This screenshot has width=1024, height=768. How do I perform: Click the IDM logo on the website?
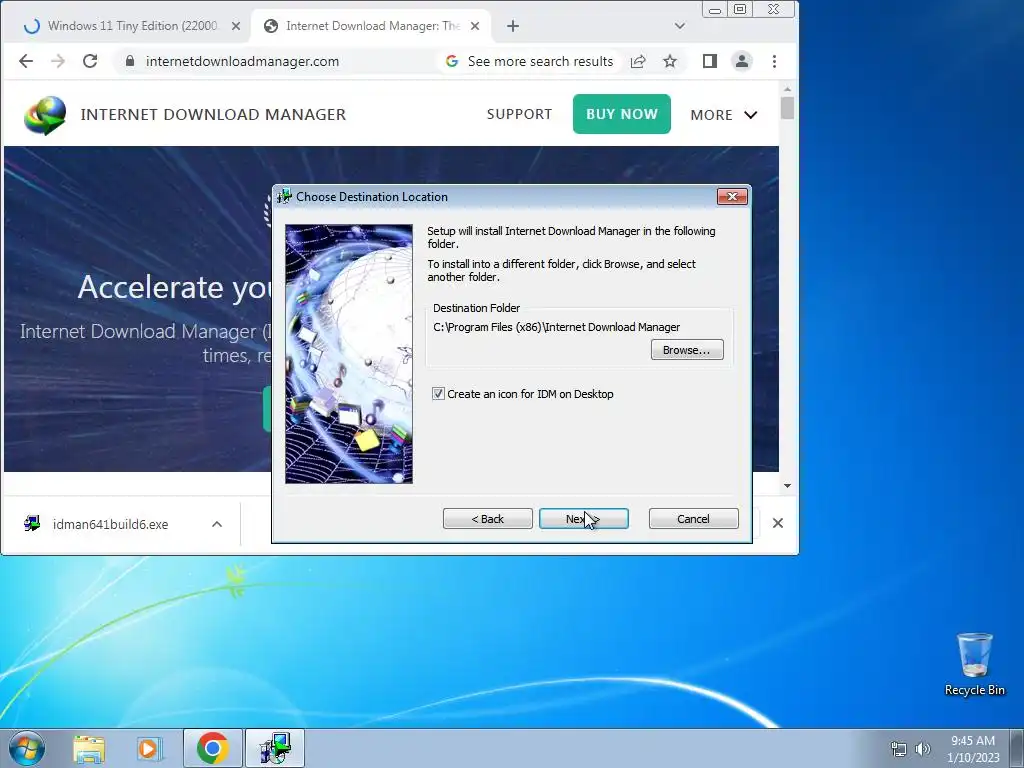[x=45, y=115]
